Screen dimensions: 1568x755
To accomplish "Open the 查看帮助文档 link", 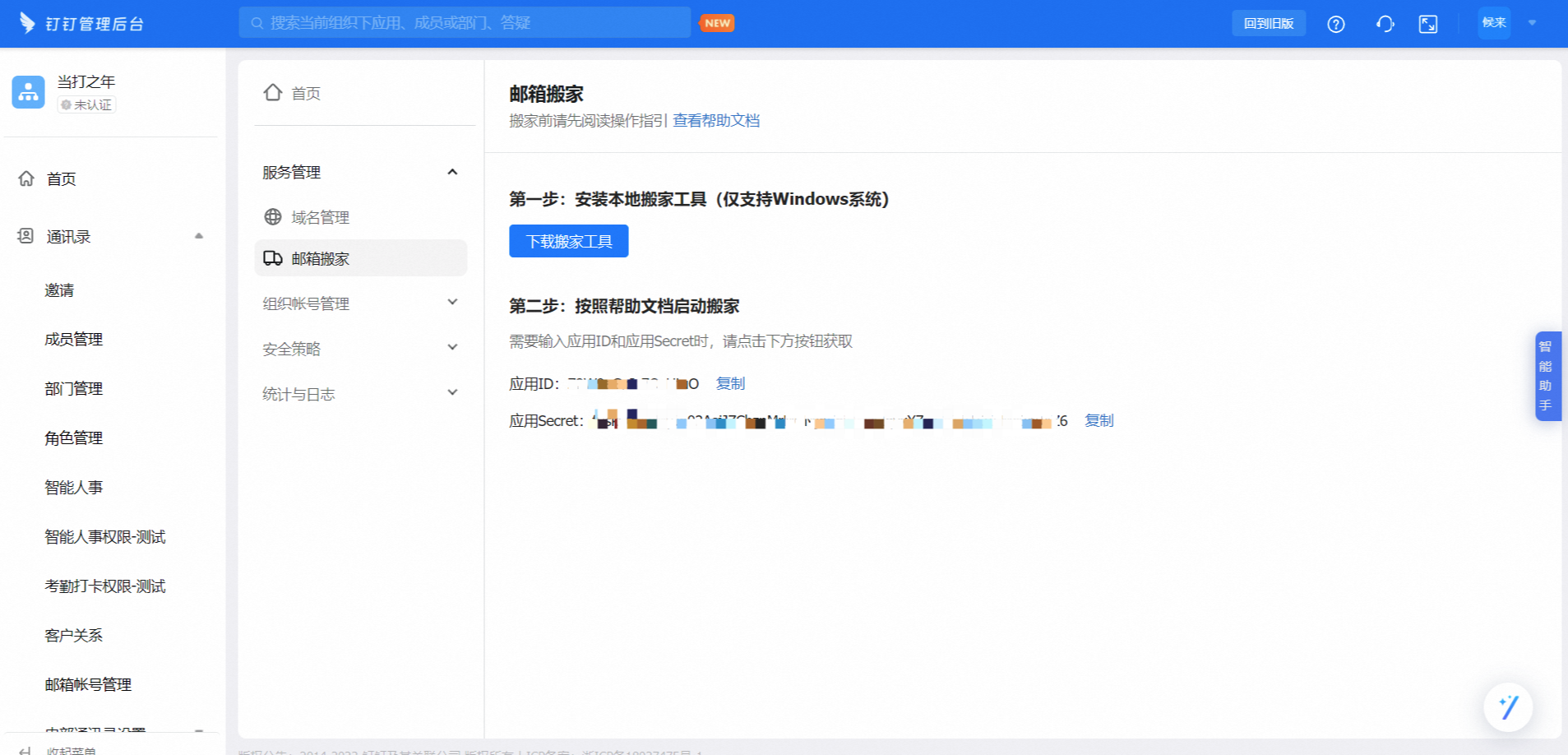I will click(x=716, y=121).
